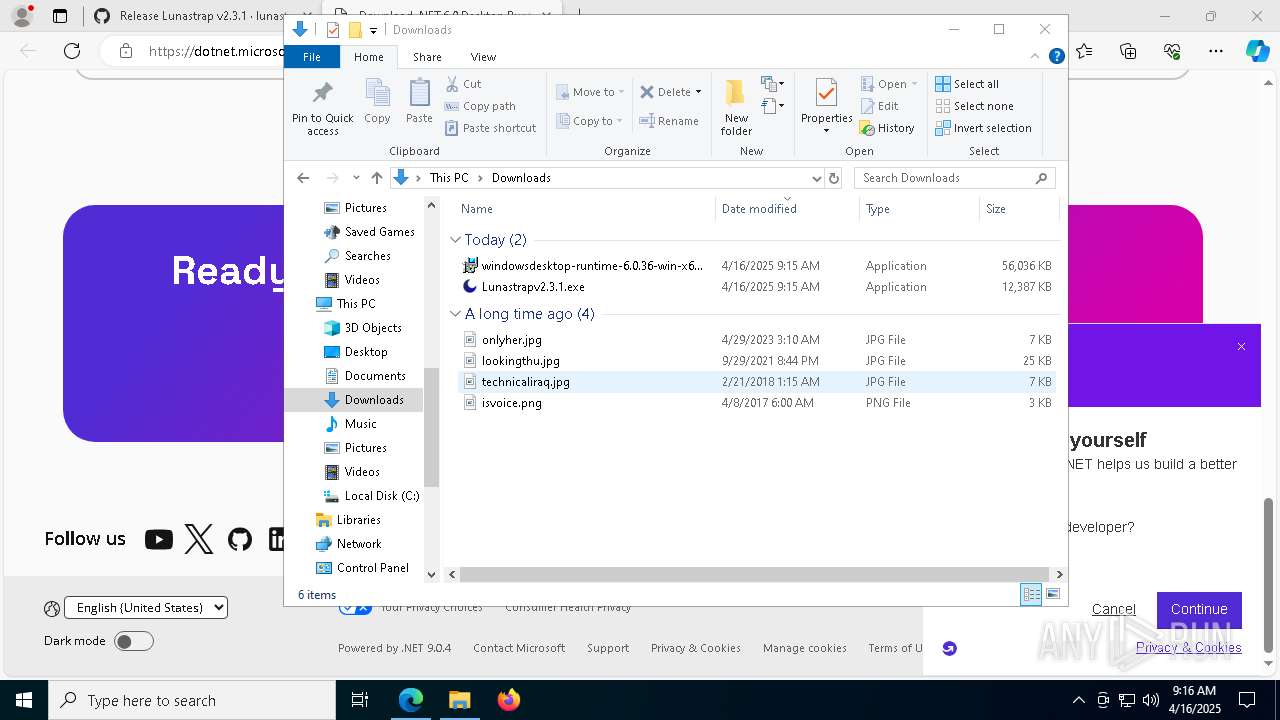Expand the Open dropdown arrow

[x=914, y=84]
